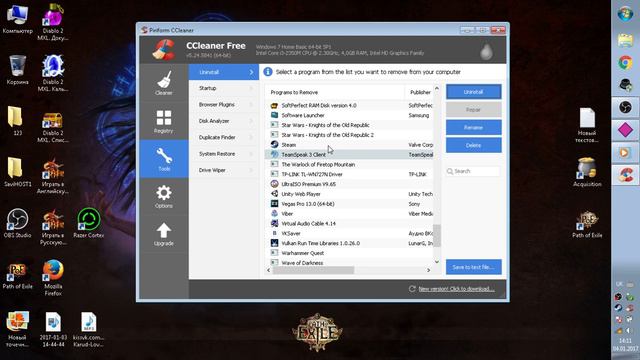Click Save to text file button
The width and height of the screenshot is (640, 360).
(x=473, y=267)
